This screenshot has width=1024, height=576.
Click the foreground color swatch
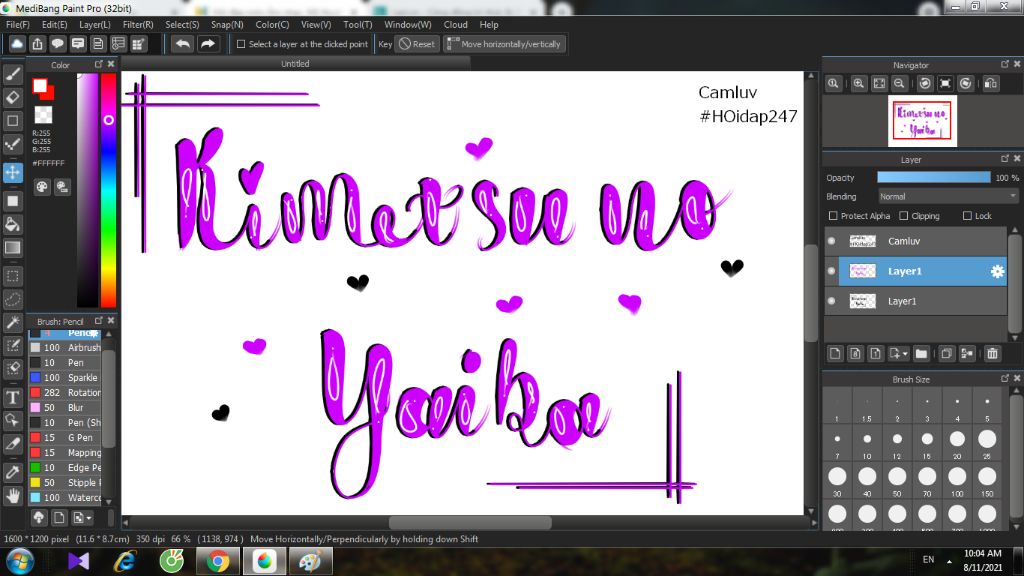[x=40, y=86]
